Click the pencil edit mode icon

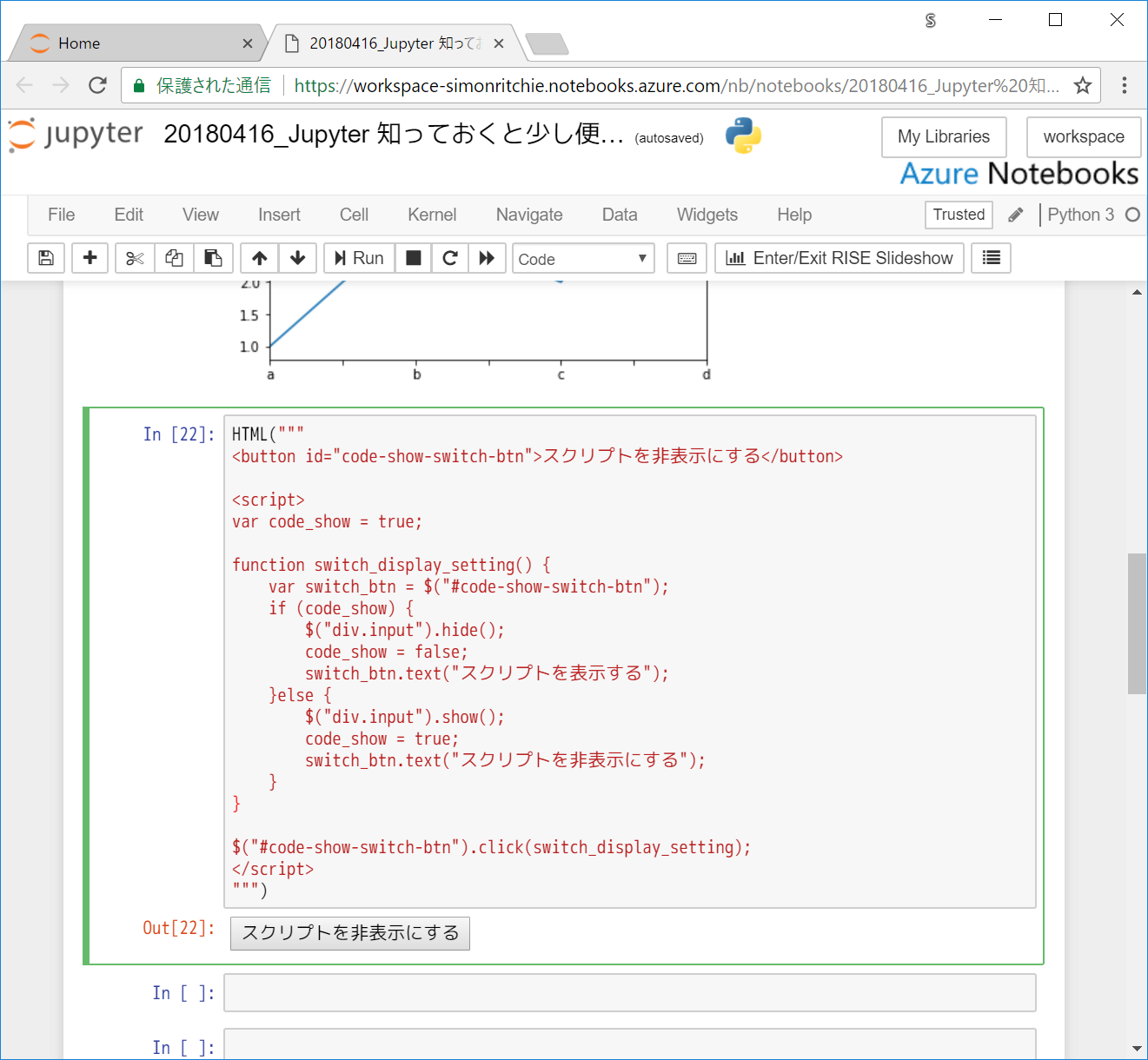tap(1016, 215)
